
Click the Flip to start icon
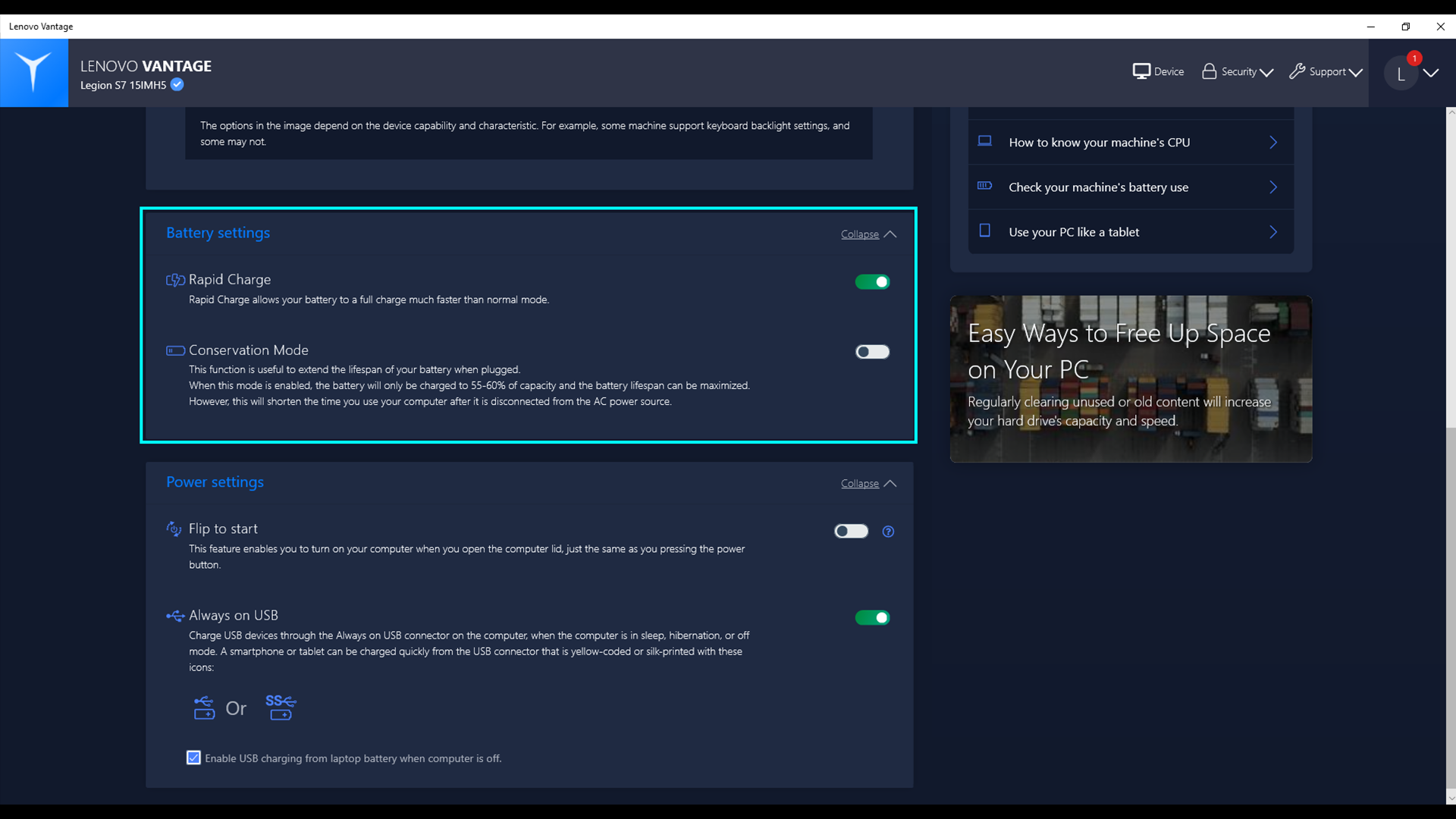(x=174, y=529)
